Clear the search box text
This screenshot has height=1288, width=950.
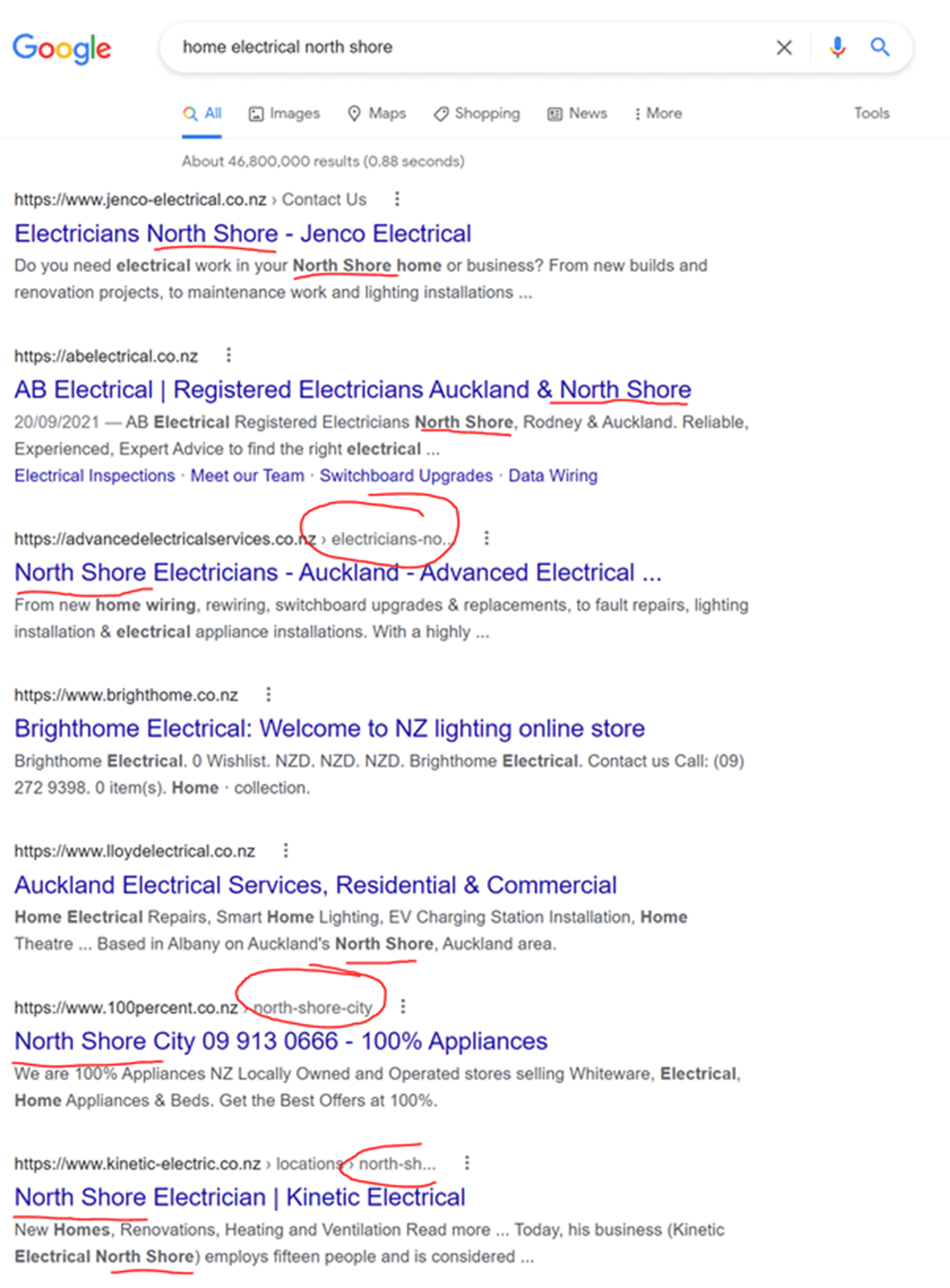click(784, 47)
